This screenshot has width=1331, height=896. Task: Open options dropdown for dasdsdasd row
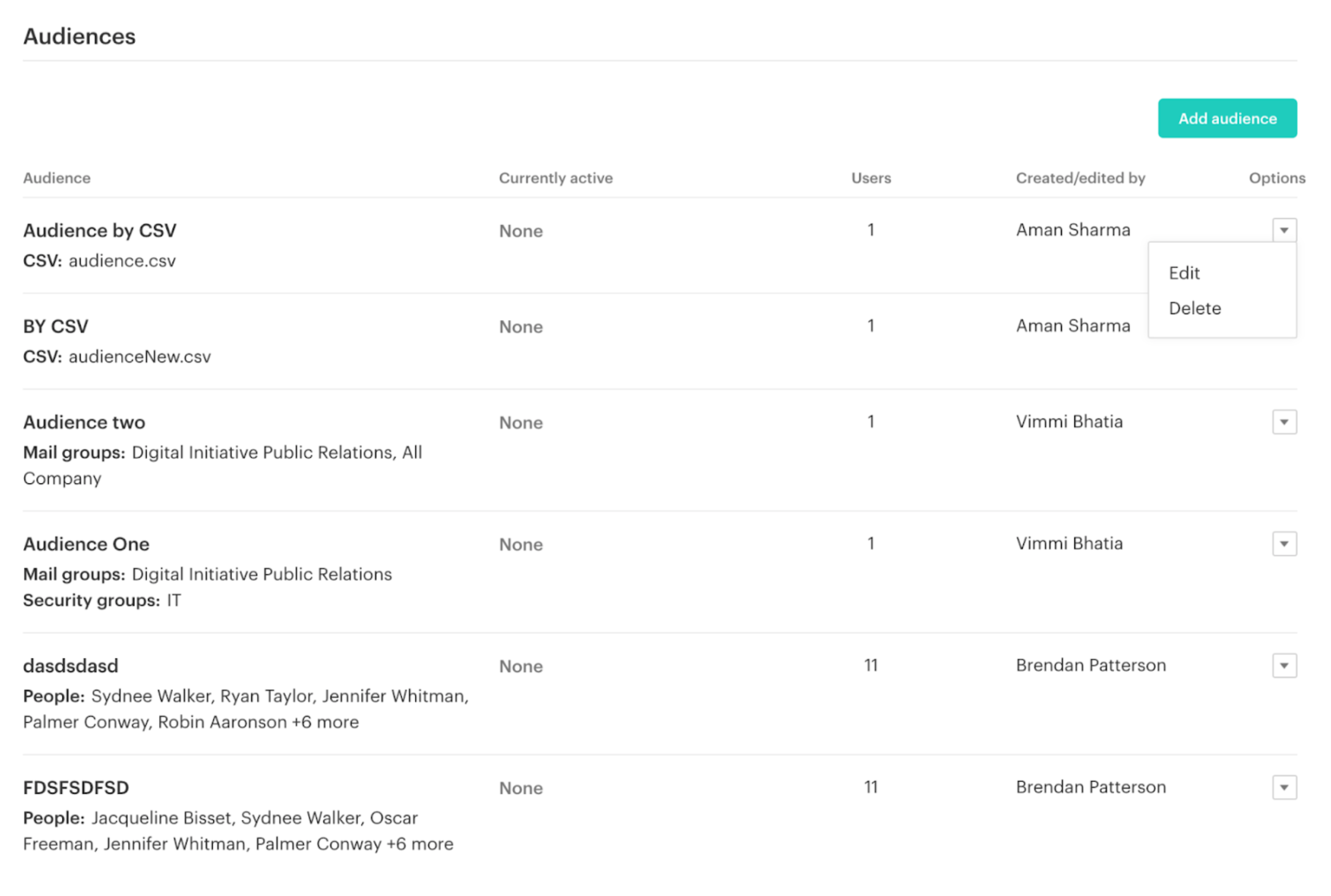click(x=1284, y=666)
